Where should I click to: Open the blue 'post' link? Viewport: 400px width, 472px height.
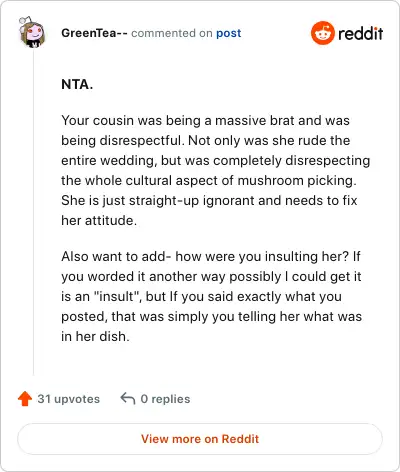(x=229, y=33)
